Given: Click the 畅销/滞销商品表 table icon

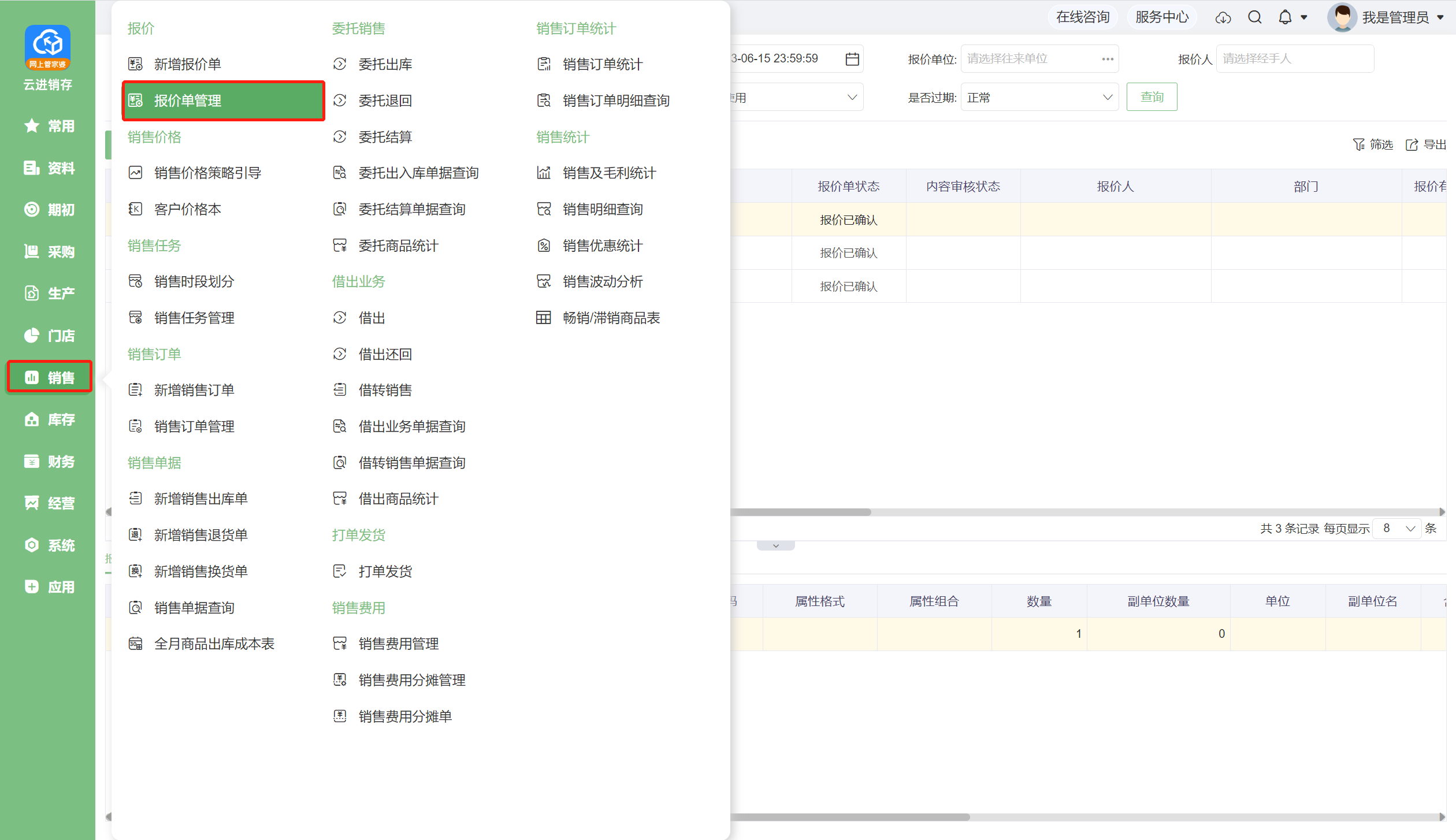Looking at the screenshot, I should pyautogui.click(x=543, y=318).
